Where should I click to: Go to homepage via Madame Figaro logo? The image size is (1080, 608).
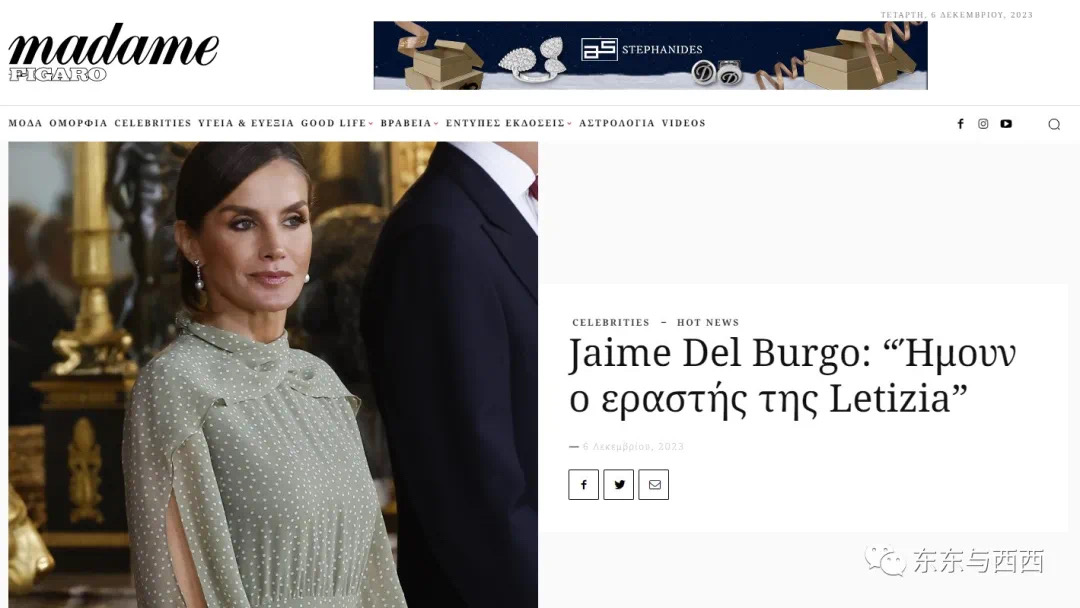[113, 53]
